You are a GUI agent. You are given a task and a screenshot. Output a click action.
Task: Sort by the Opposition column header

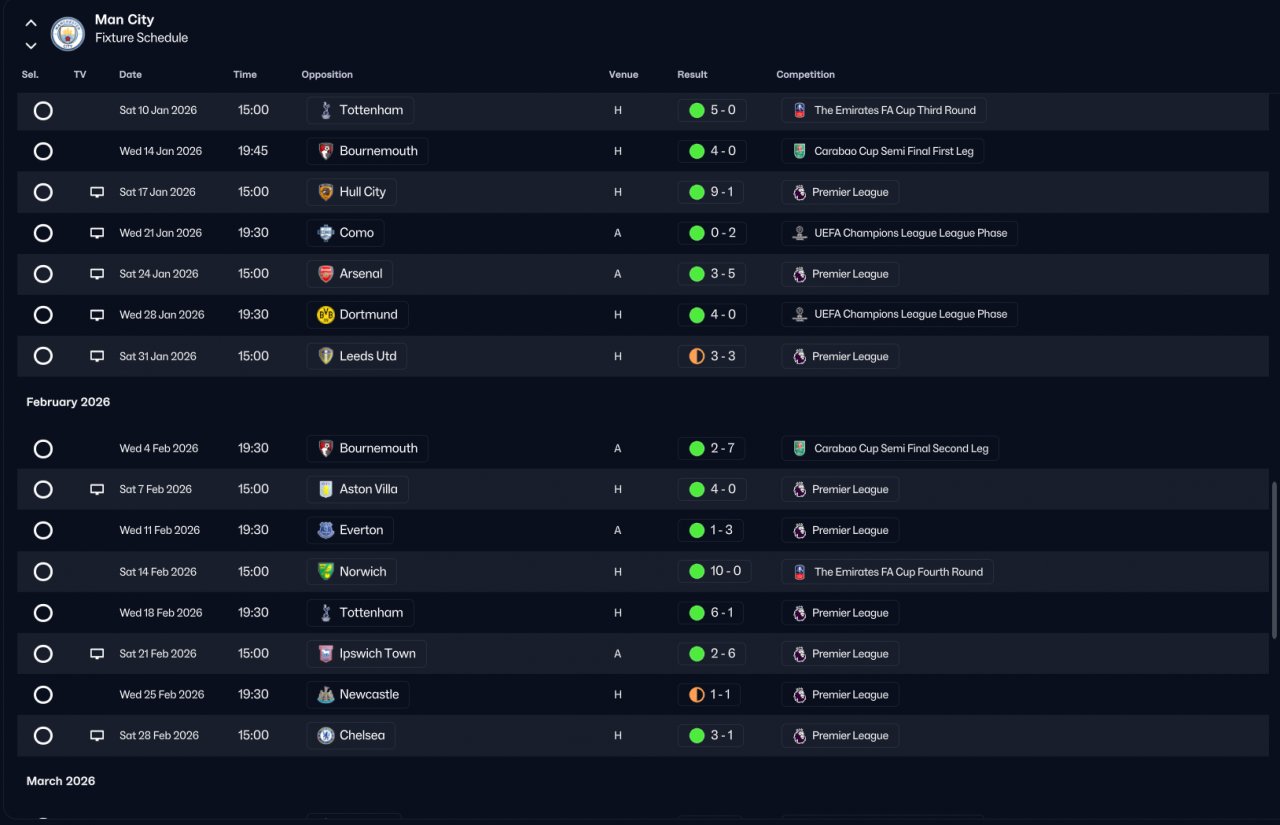pos(327,75)
